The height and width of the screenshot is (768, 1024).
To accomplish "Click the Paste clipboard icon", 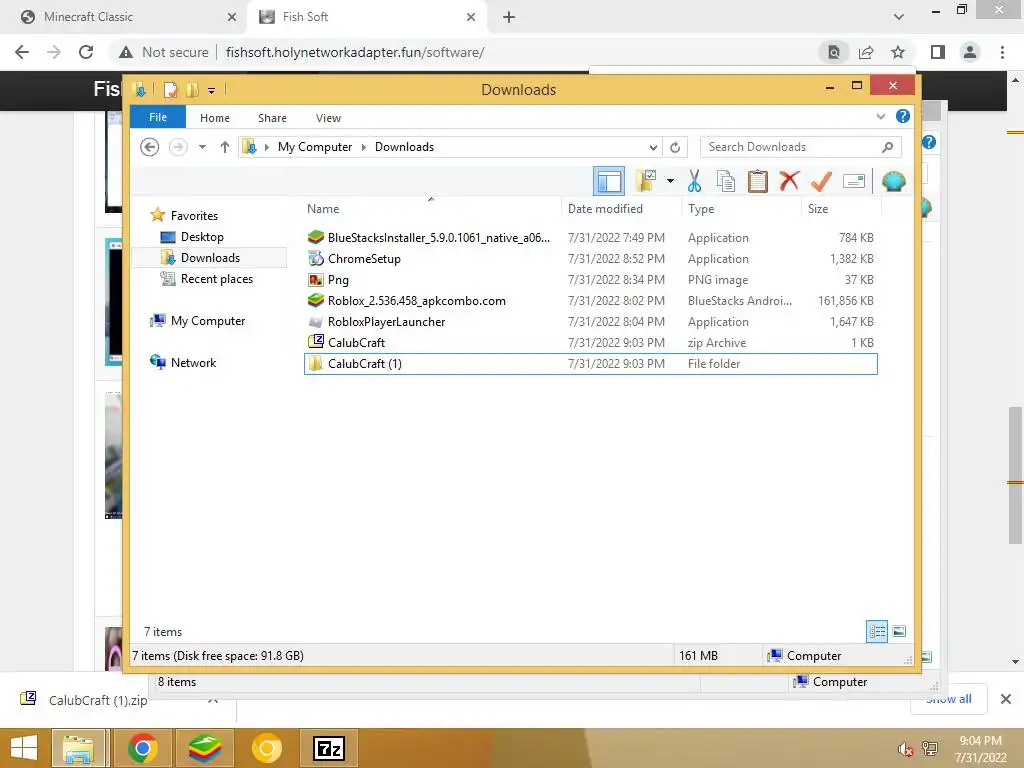I will pos(758,181).
